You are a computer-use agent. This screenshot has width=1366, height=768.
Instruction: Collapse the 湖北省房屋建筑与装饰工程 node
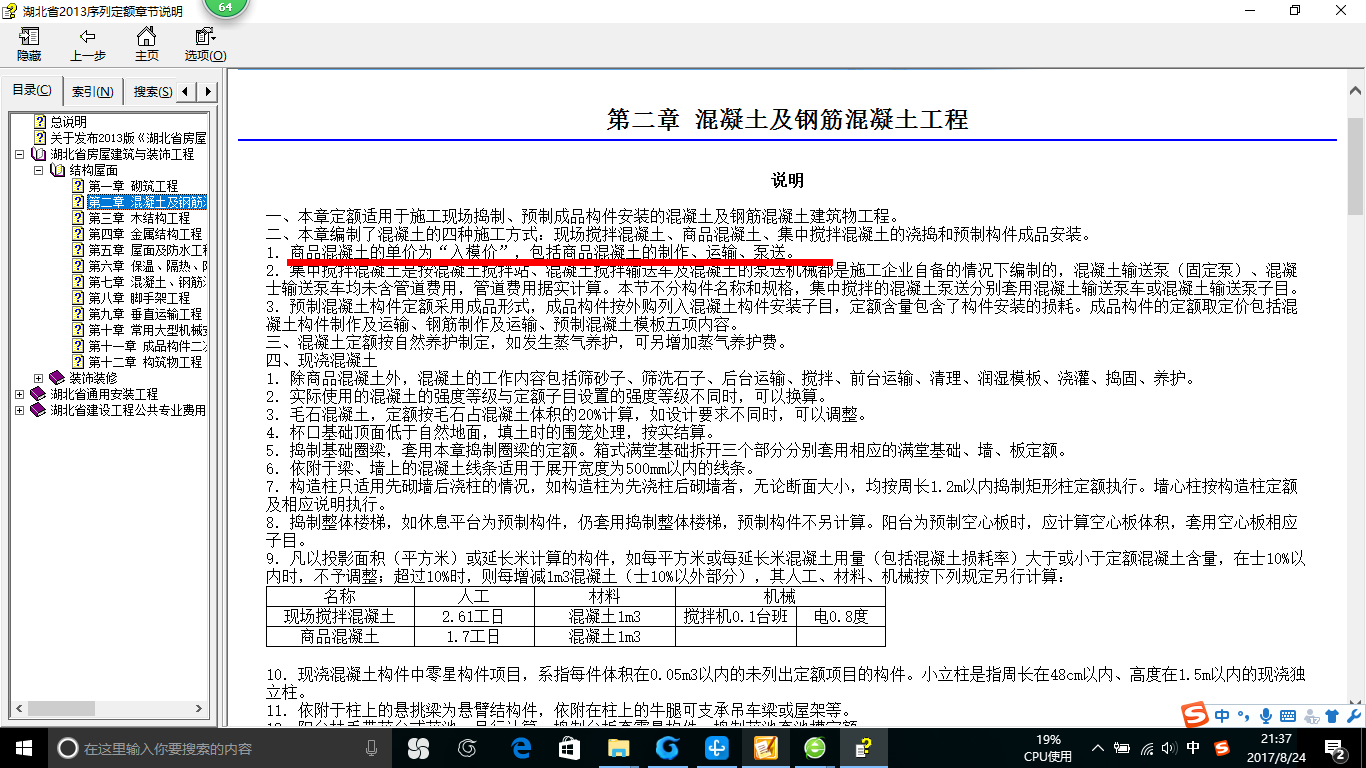click(20, 154)
